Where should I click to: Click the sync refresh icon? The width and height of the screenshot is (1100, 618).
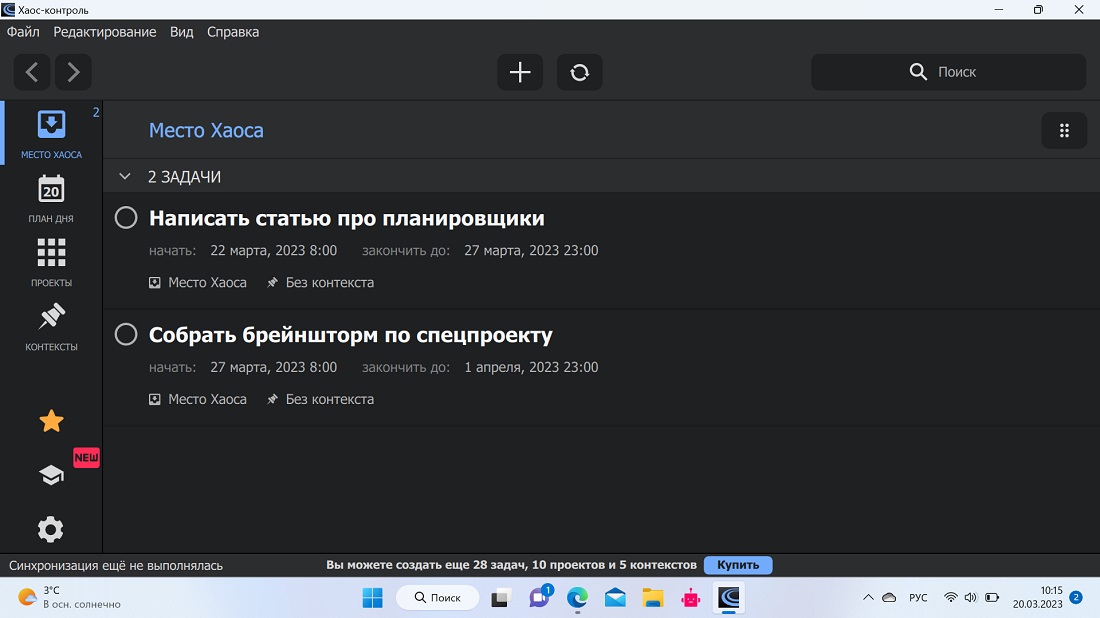point(580,72)
